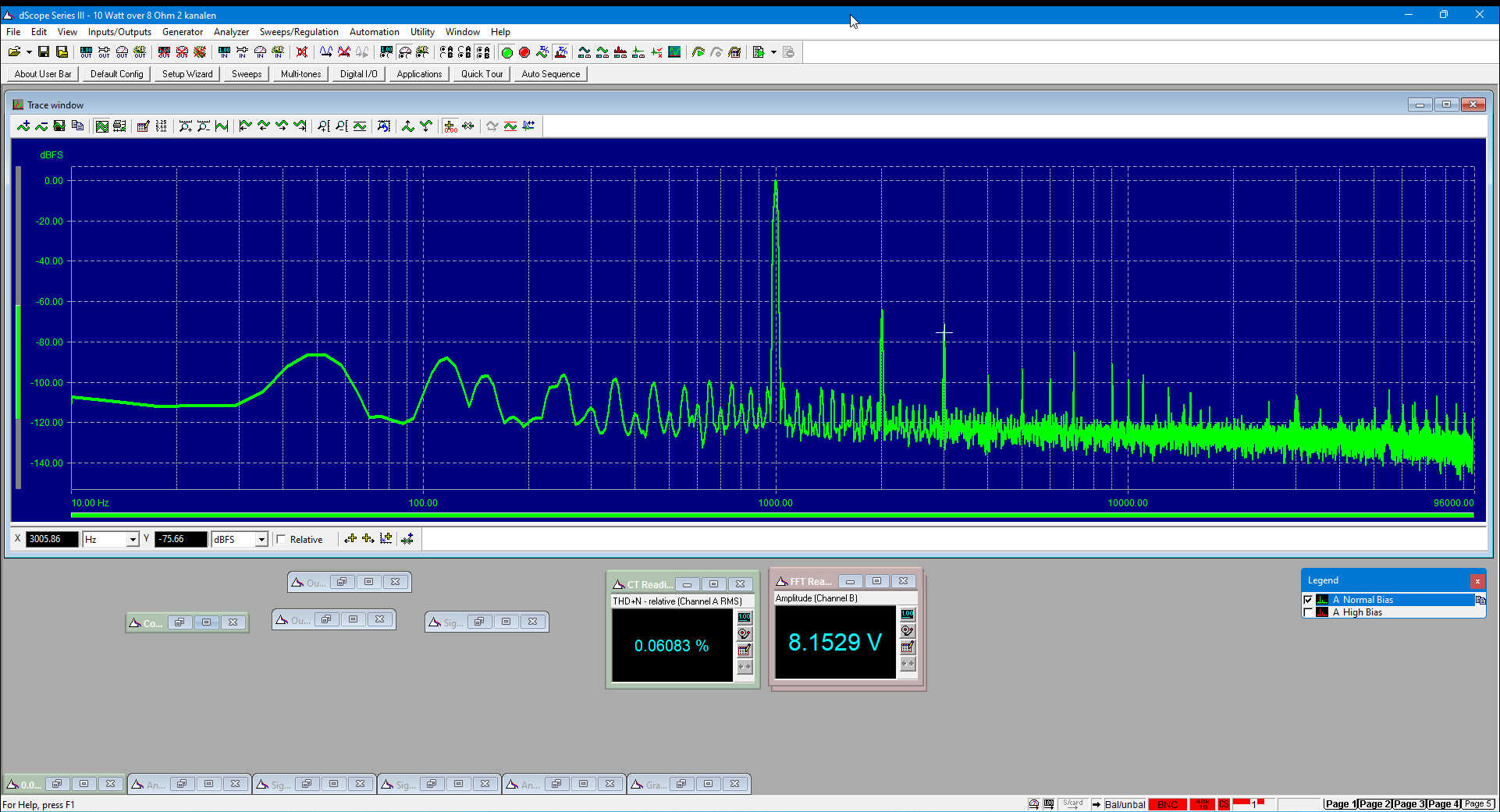
Task: Click the Default Config button
Action: tap(117, 74)
